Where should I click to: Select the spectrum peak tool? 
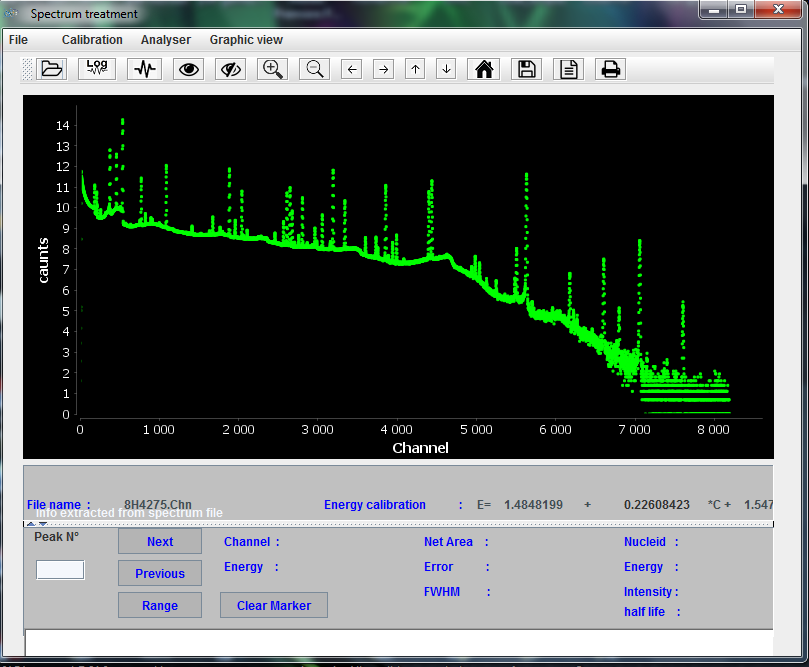pyautogui.click(x=143, y=68)
